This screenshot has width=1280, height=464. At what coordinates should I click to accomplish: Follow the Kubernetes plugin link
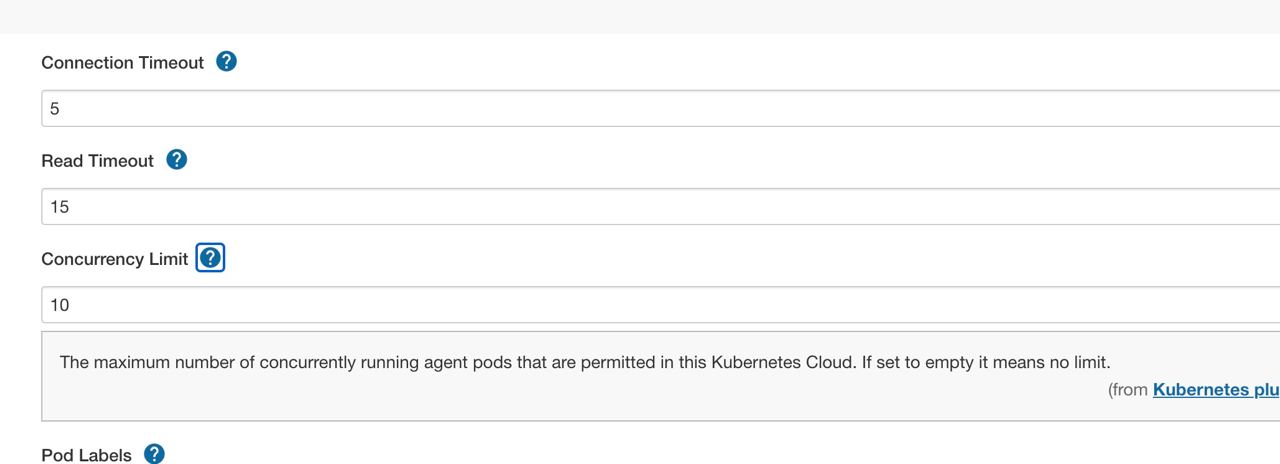pos(1216,389)
